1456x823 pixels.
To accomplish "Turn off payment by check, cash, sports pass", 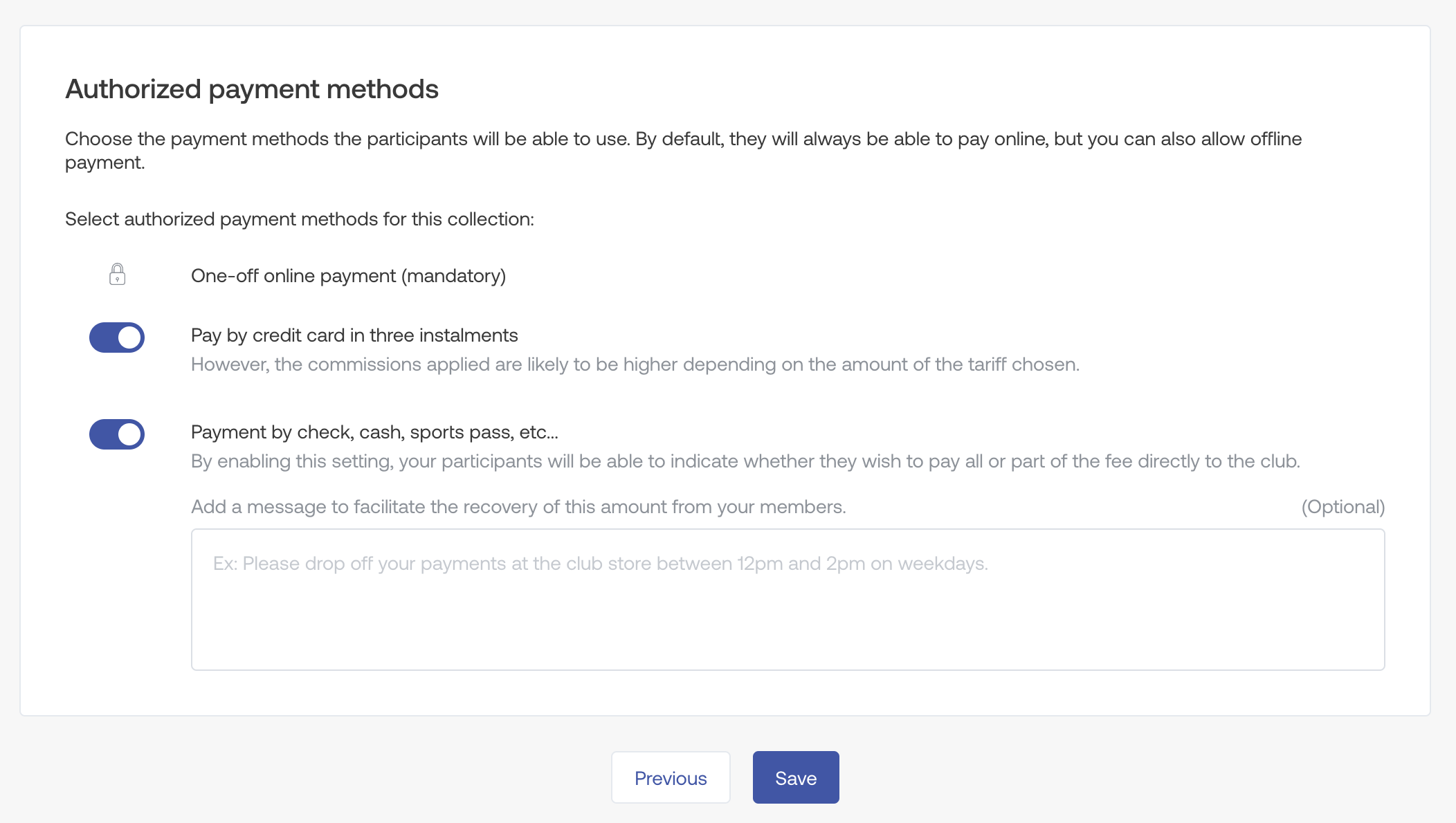I will (x=117, y=434).
